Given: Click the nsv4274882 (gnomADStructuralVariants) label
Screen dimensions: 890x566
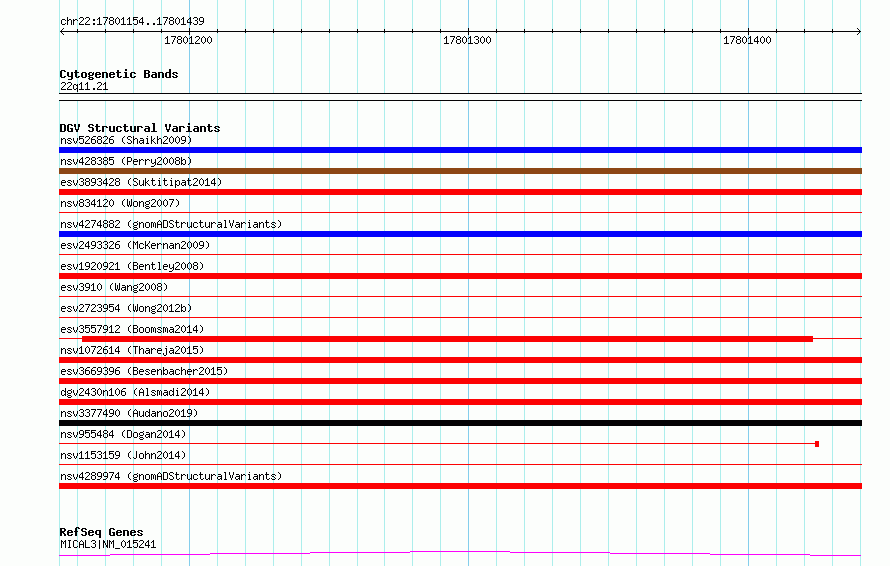Looking at the screenshot, I should [x=171, y=224].
